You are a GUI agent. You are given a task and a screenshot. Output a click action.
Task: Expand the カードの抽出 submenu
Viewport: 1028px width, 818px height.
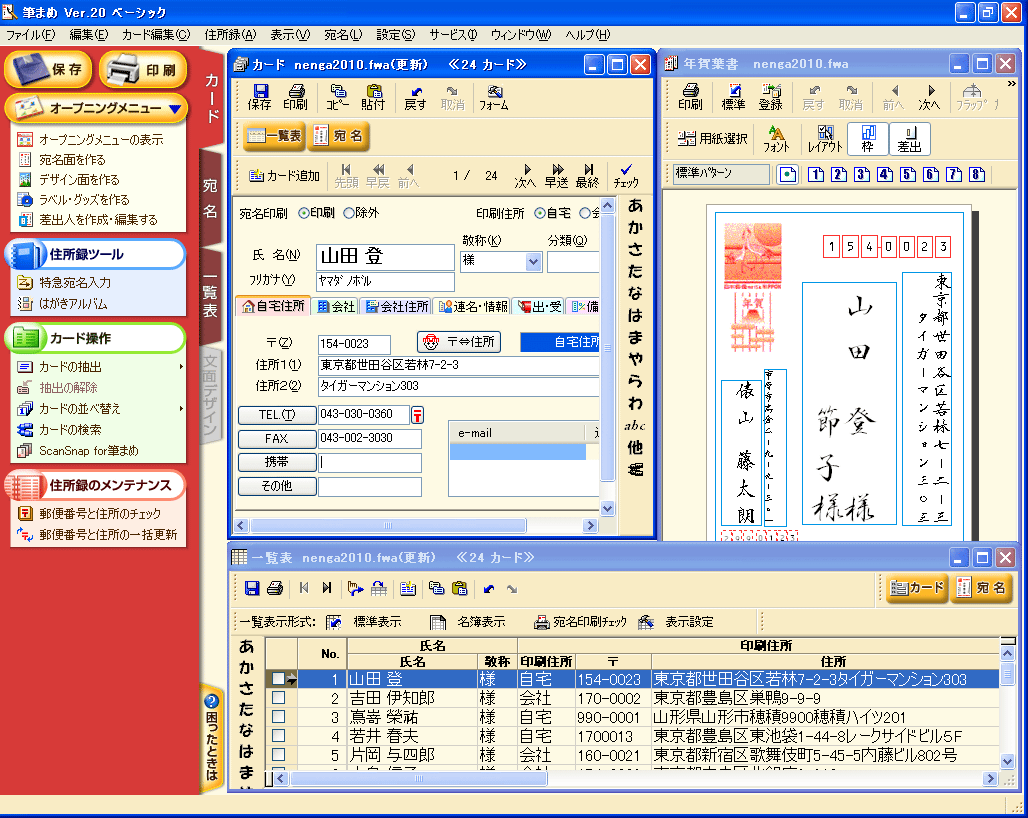[181, 367]
